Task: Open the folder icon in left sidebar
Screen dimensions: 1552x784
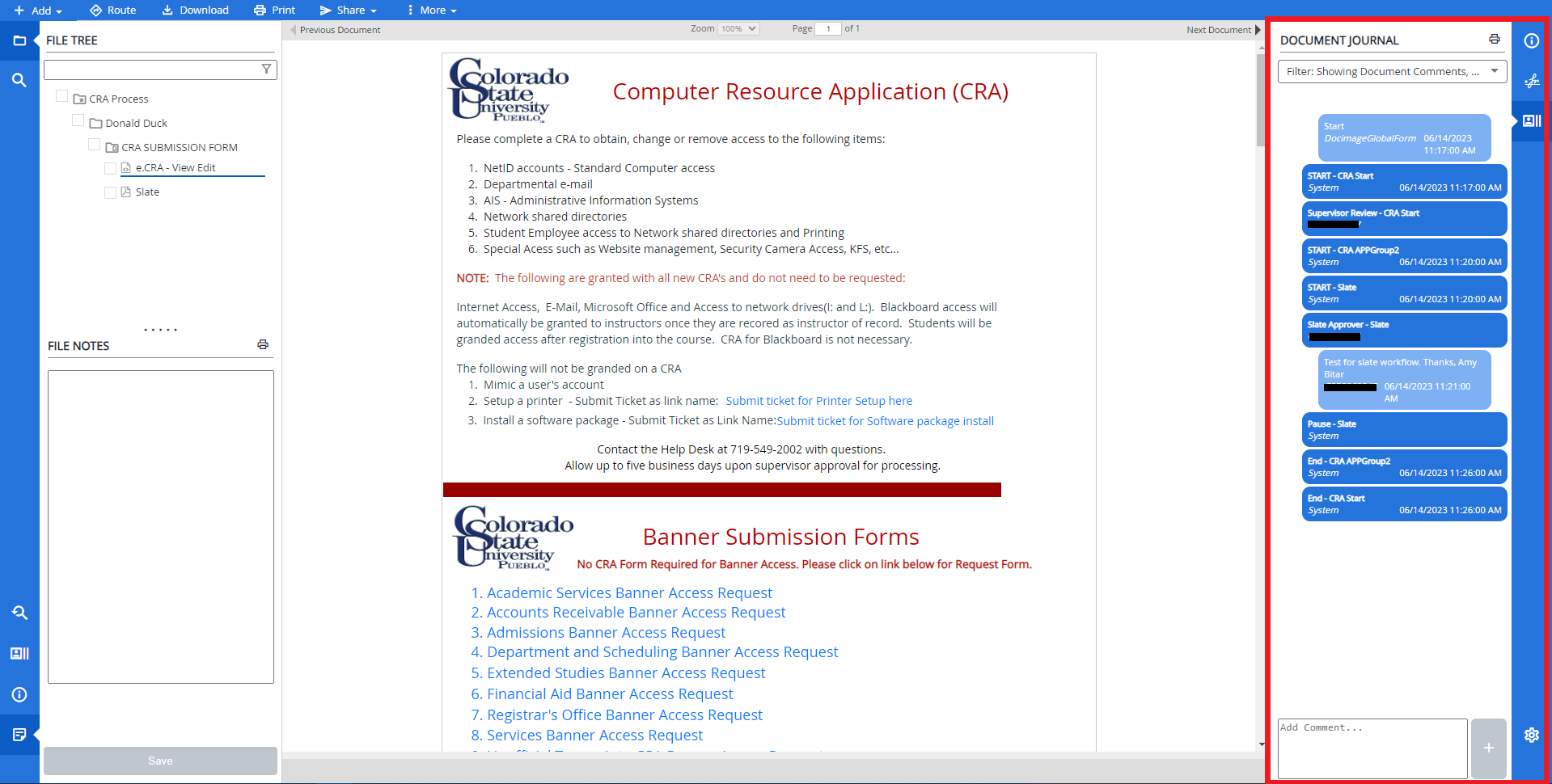Action: click(x=19, y=40)
